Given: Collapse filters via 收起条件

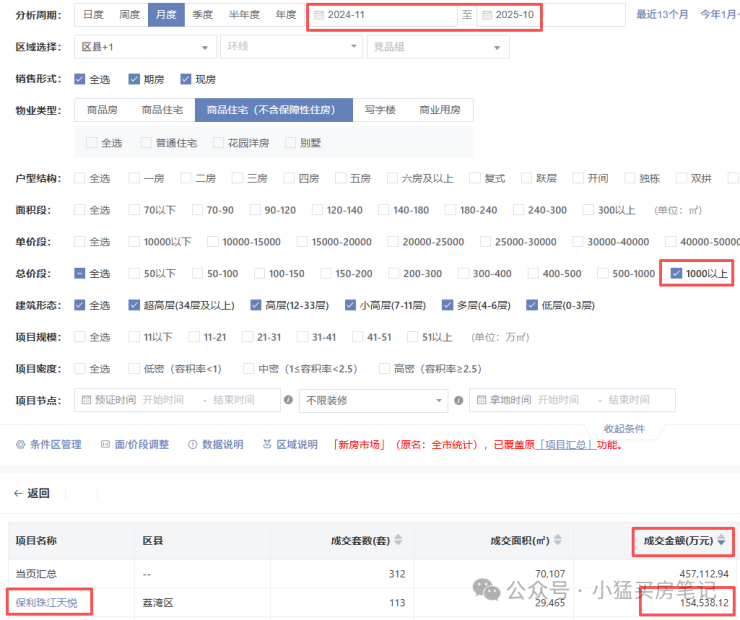Looking at the screenshot, I should click(624, 428).
